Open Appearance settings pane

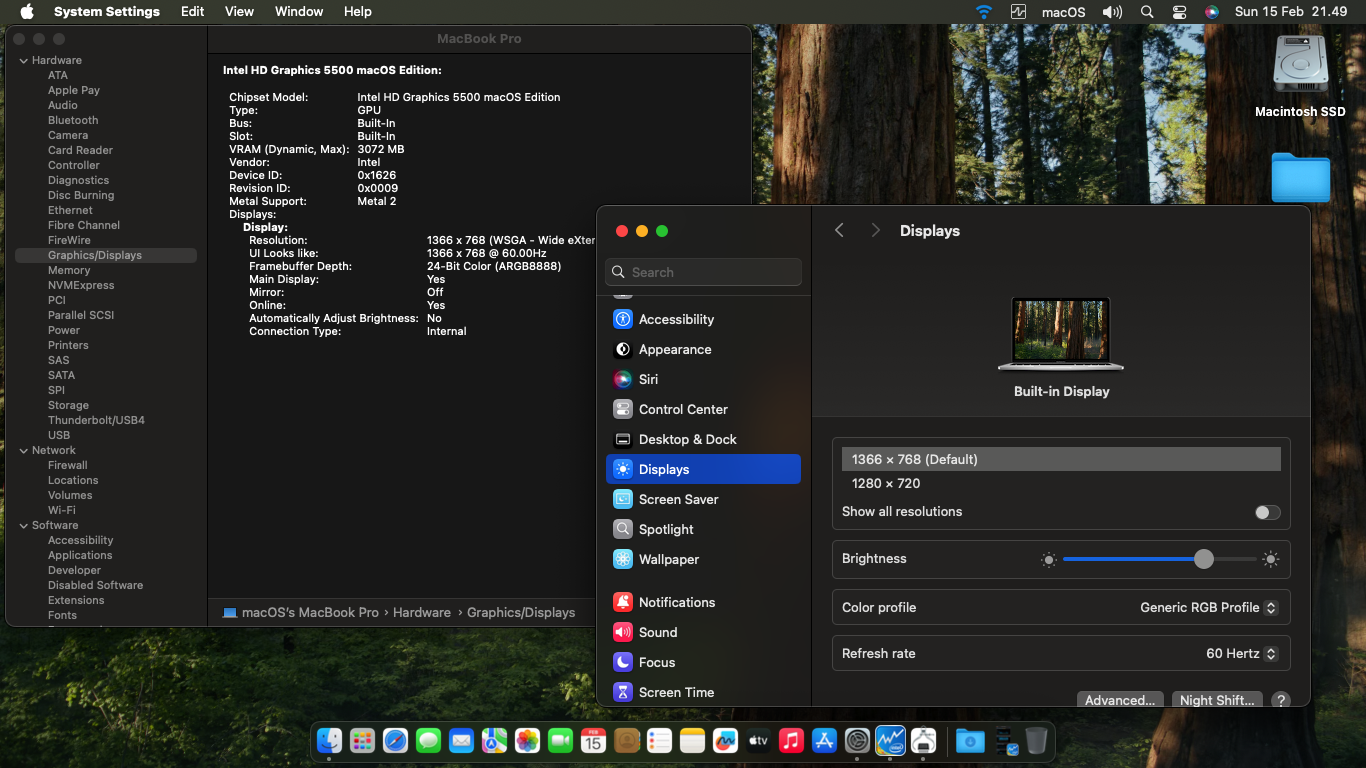[703, 349]
